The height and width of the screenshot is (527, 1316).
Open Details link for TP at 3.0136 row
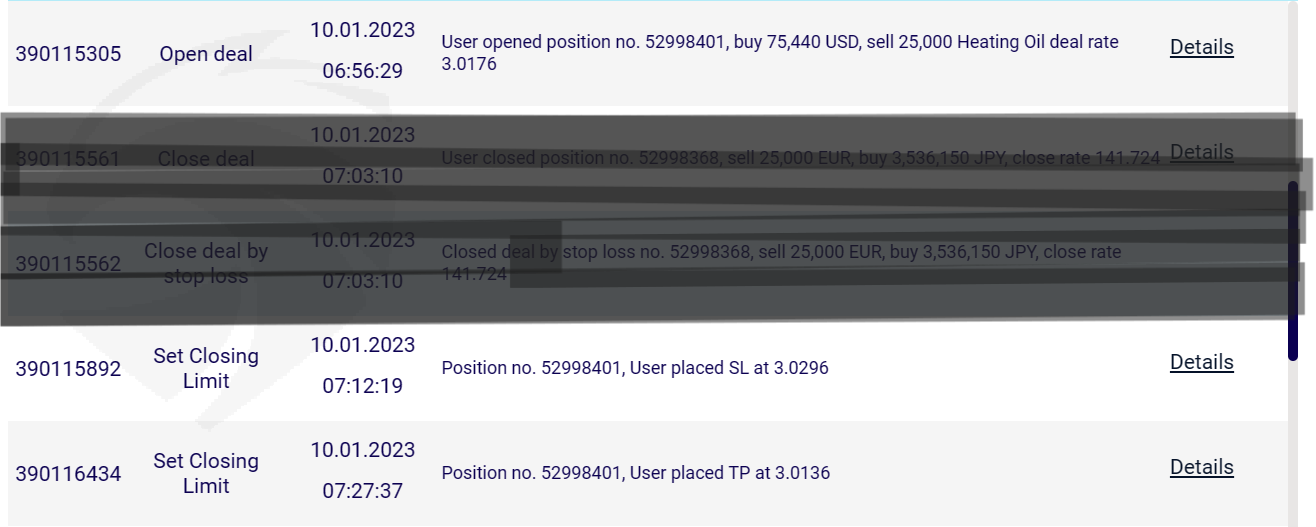click(1201, 467)
